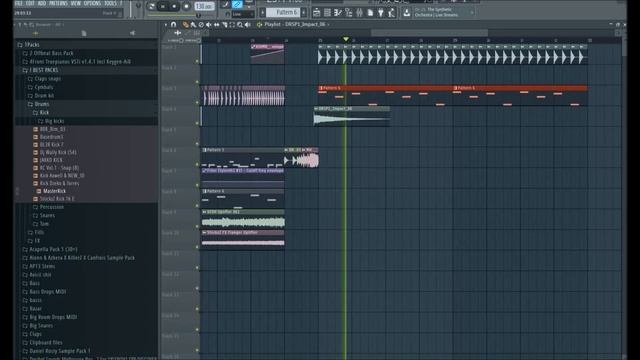This screenshot has width=640, height=360.
Task: Click the view playlist icon
Action: pos(317,13)
